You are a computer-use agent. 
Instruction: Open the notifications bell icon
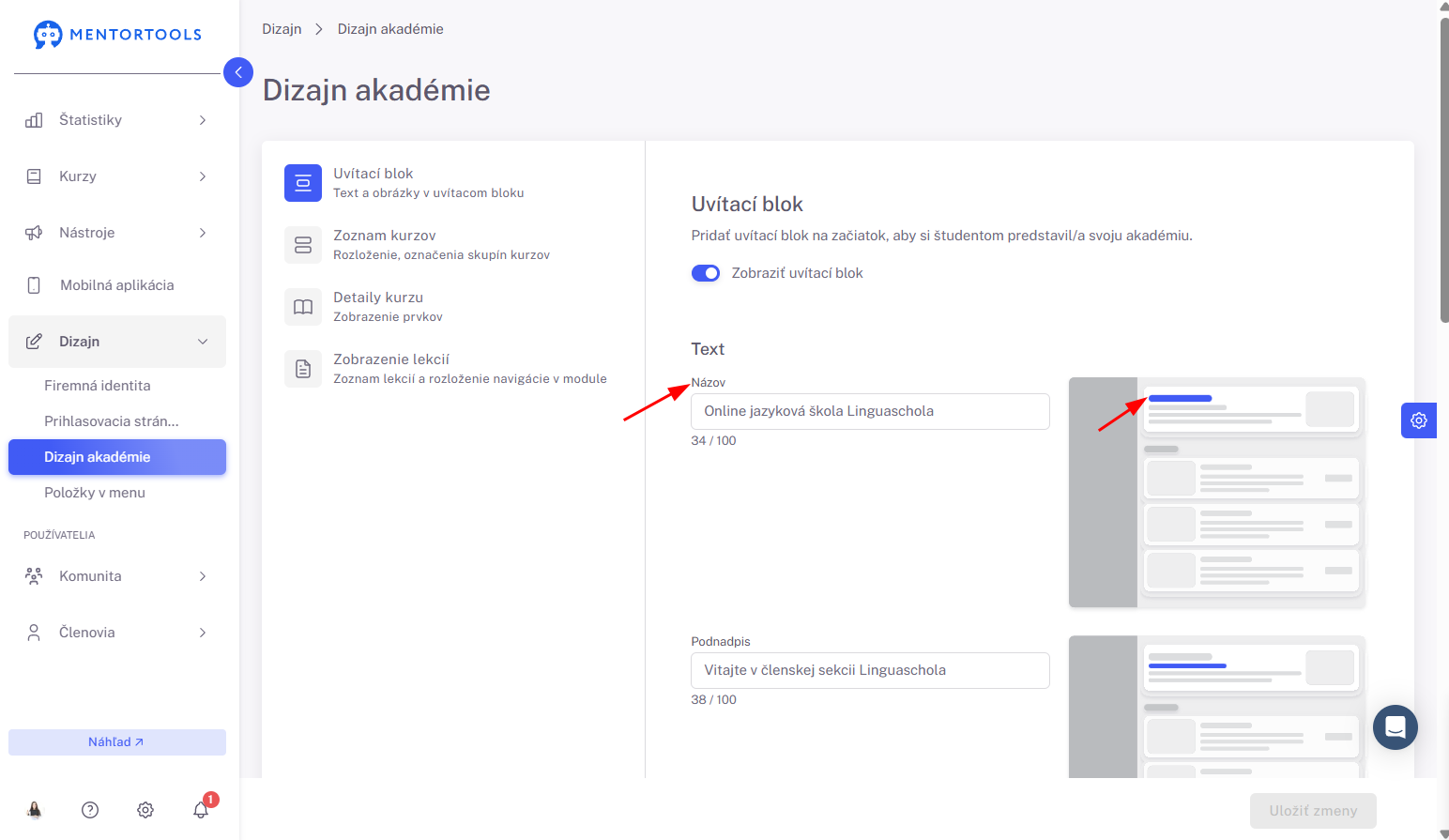point(201,810)
